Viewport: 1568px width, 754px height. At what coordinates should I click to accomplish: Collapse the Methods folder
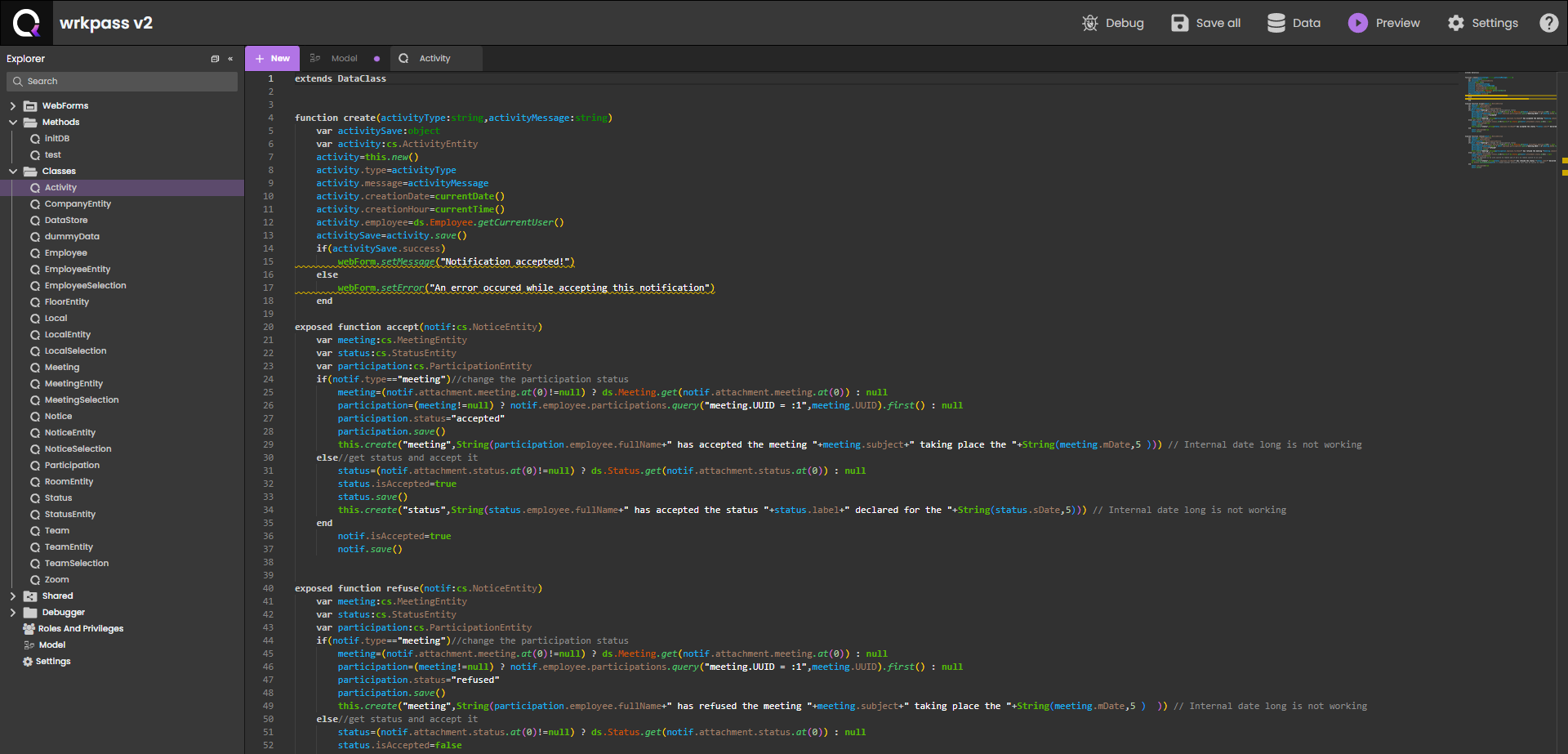coord(13,123)
